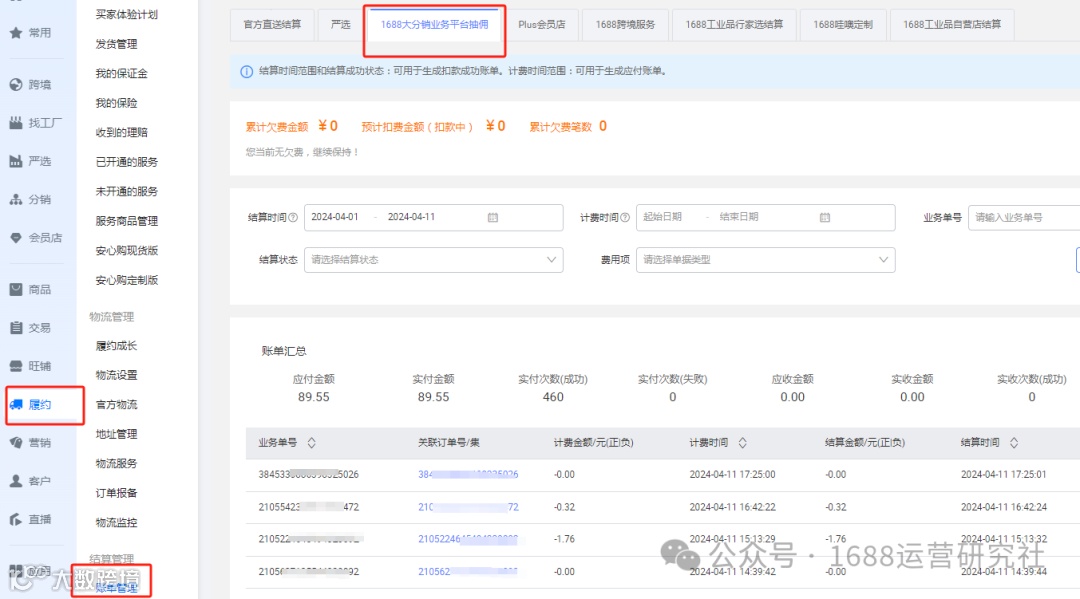Open linked order in 14:39:42 row
Screen dimensions: 1080x599
pos(468,571)
